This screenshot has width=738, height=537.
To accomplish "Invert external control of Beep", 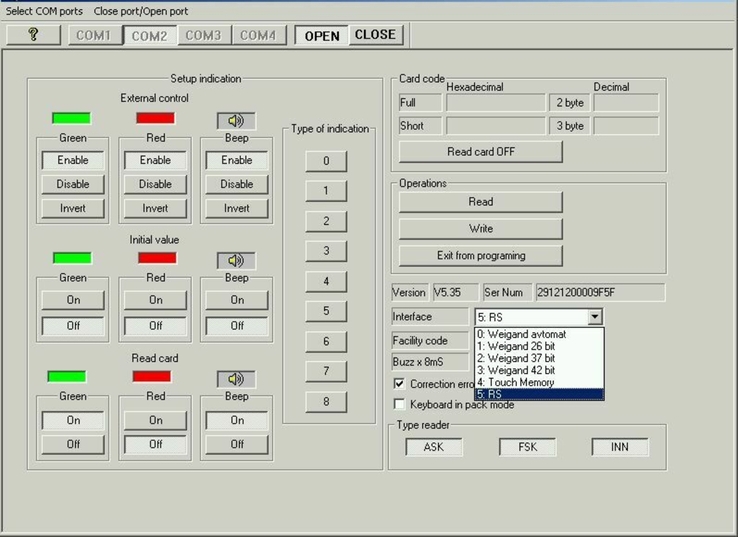I will pos(237,208).
